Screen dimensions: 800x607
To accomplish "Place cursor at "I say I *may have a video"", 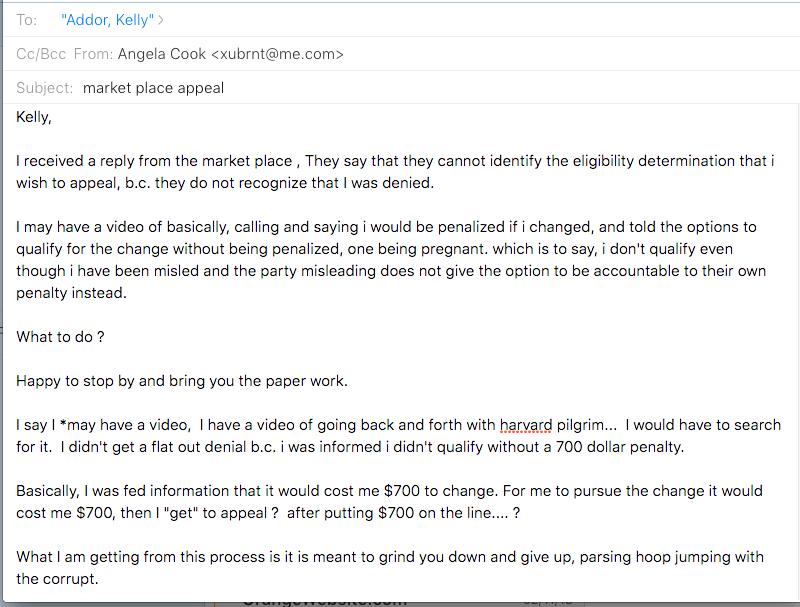I will point(103,425).
